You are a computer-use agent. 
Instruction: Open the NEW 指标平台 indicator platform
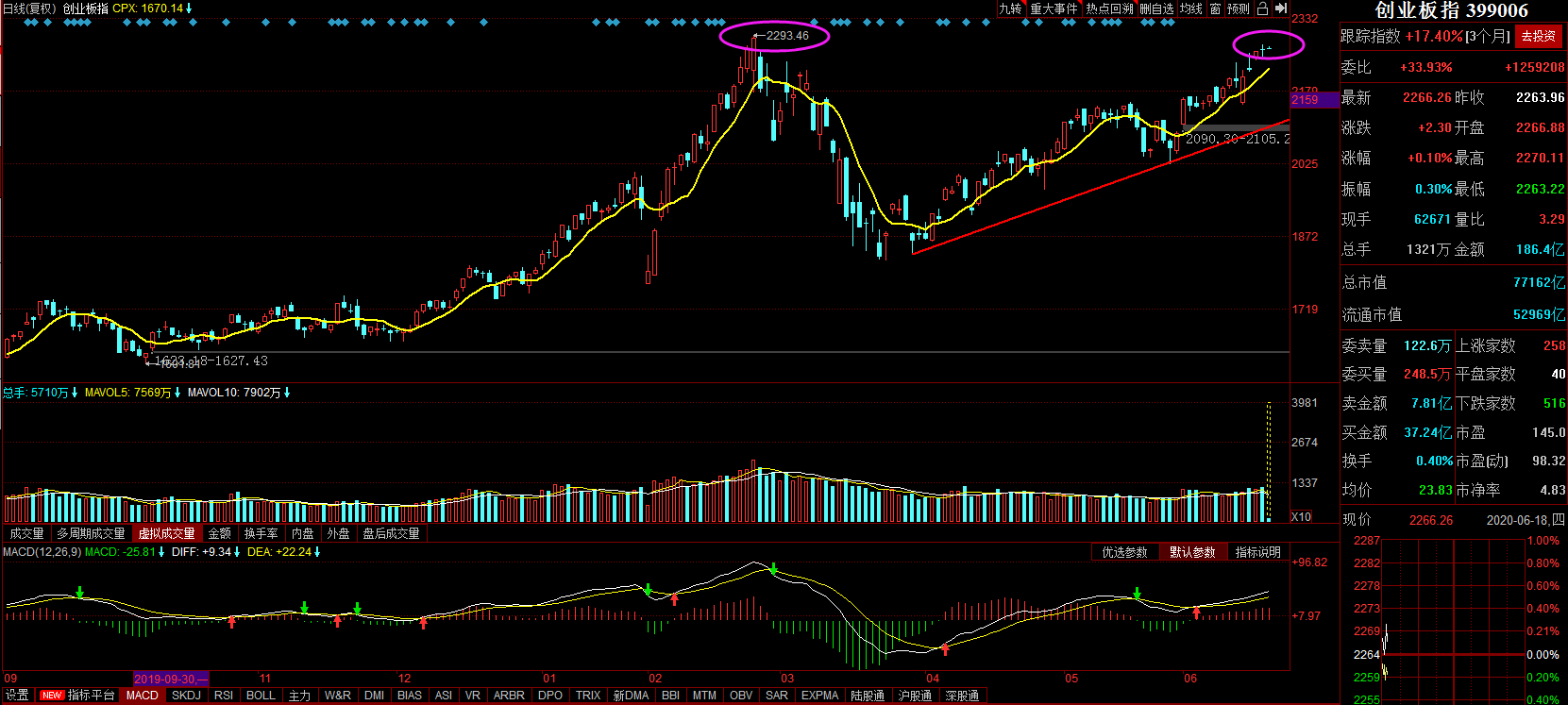(x=78, y=696)
